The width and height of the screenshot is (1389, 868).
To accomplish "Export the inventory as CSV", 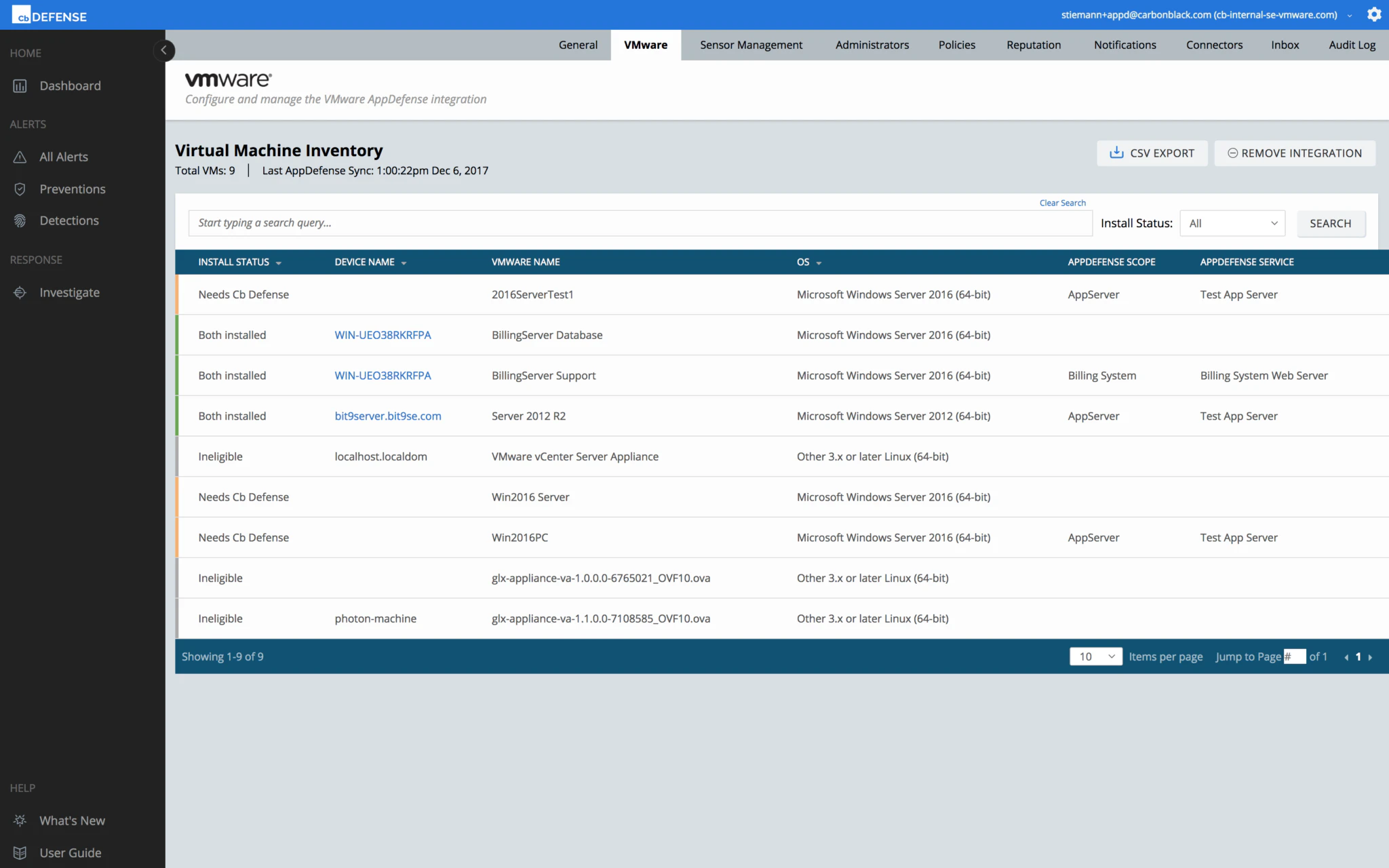I will coord(1152,153).
